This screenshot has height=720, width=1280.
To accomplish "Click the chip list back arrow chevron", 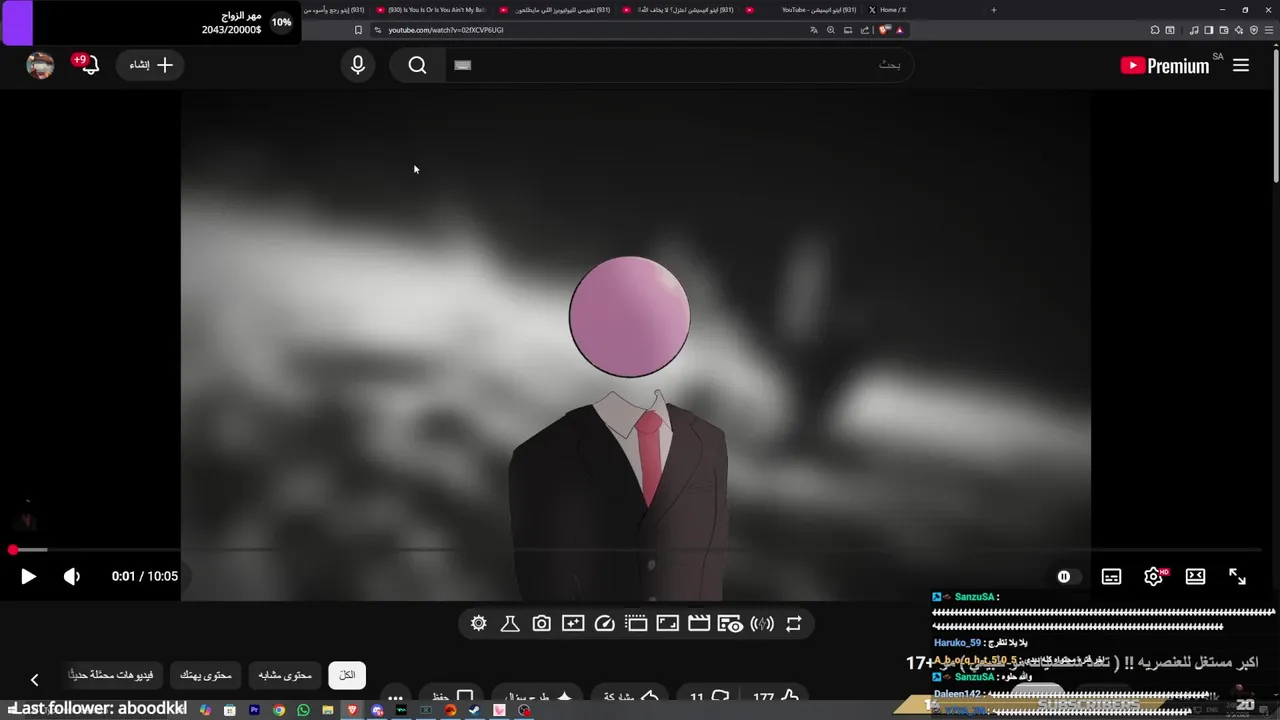I will click(34, 680).
